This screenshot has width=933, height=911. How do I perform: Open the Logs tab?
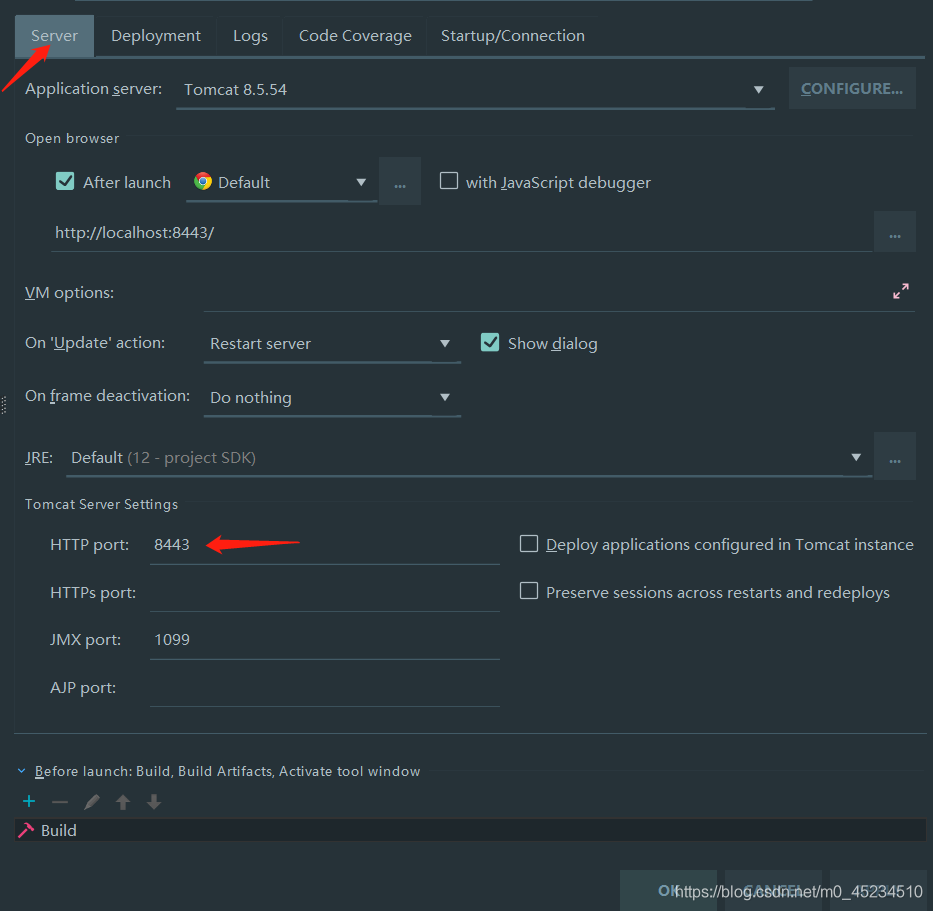point(250,36)
